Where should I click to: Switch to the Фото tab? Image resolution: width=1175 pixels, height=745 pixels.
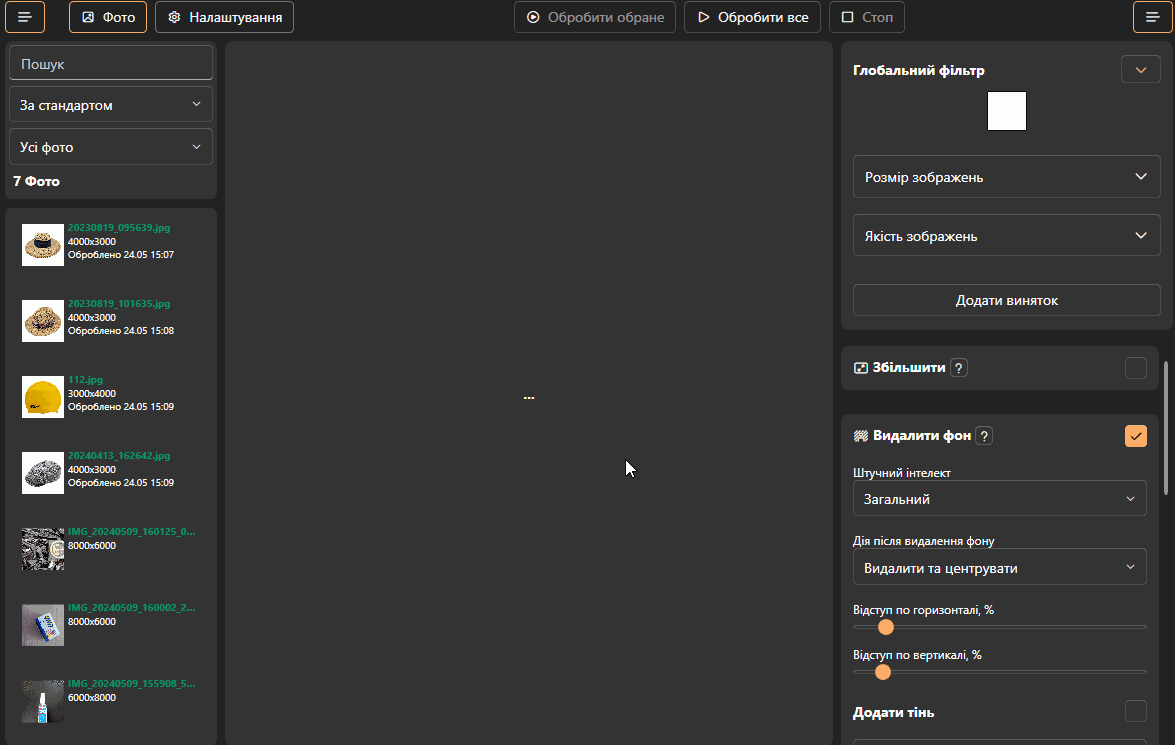tap(108, 17)
